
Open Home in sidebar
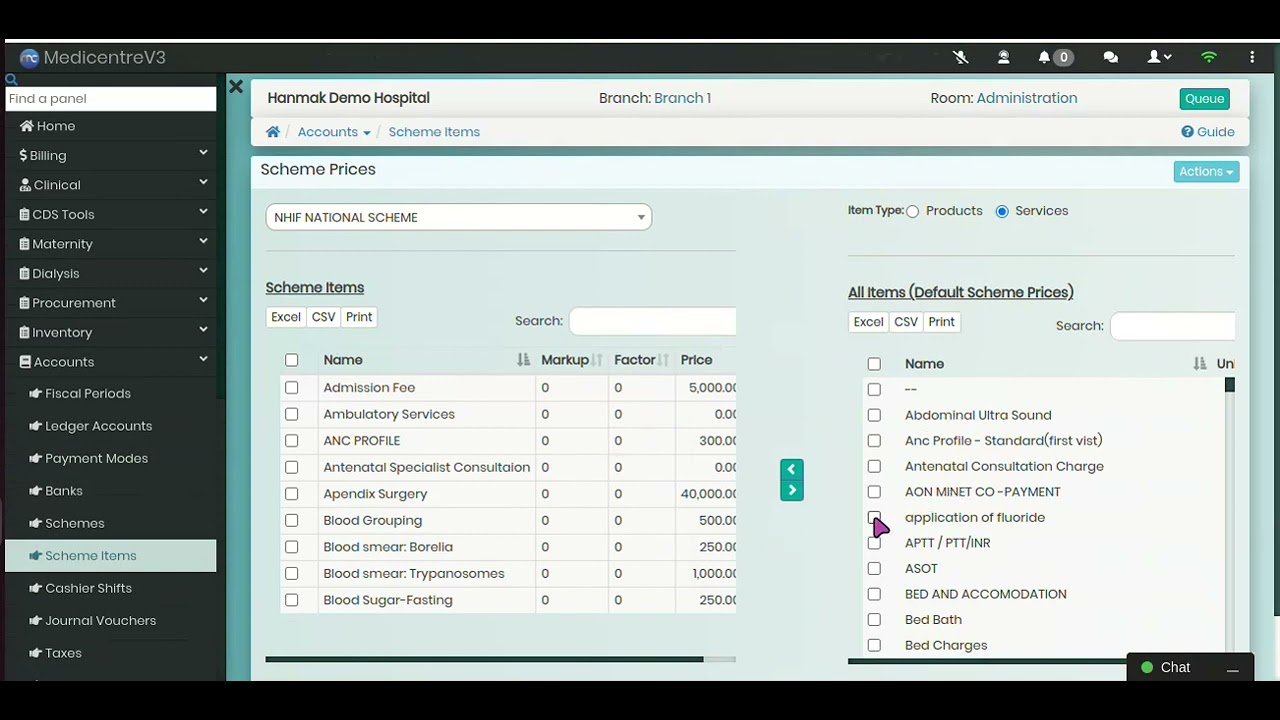(47, 126)
